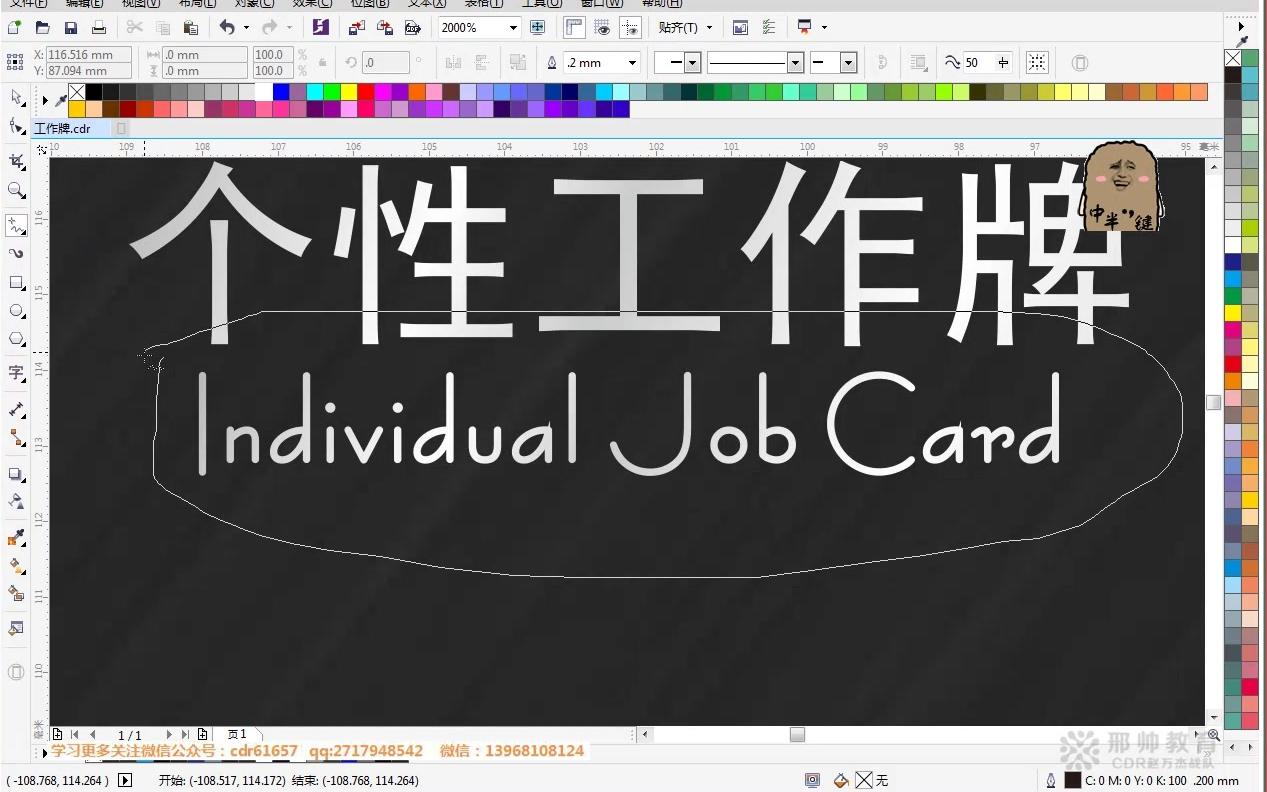Click the Undo button
This screenshot has height=792, width=1267.
[229, 27]
